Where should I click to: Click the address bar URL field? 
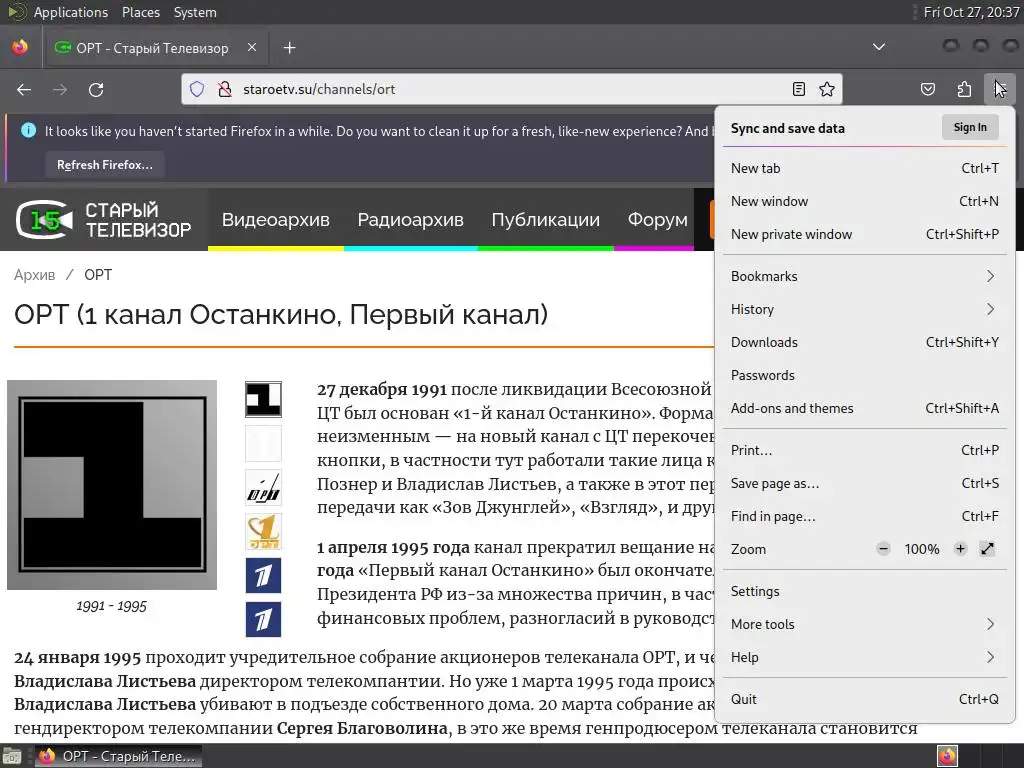[x=512, y=89]
